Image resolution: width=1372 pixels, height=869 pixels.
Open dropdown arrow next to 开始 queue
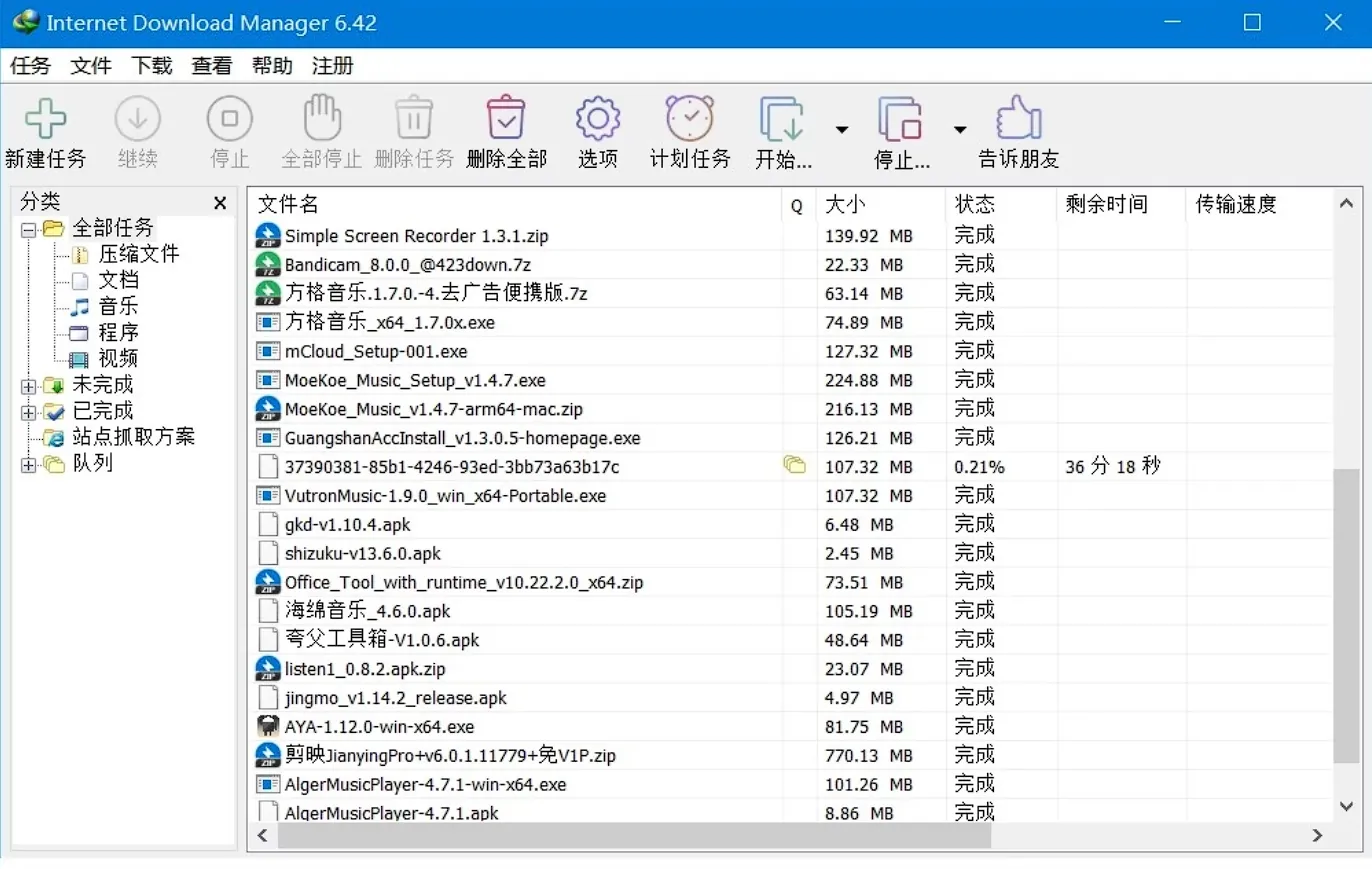coord(842,129)
